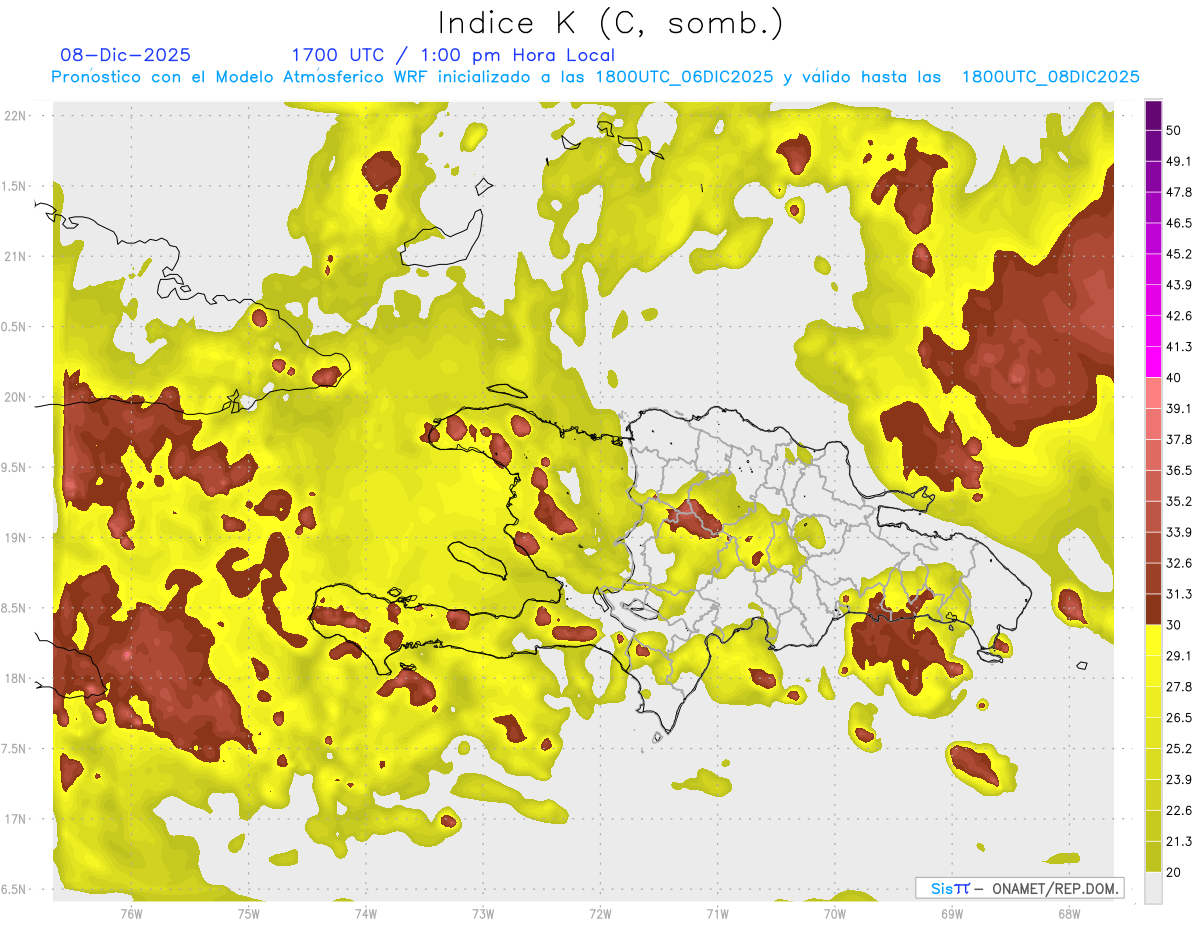
Task: Pick the dark brown swatch between 30 and 31.3
Action: (x=1153, y=609)
